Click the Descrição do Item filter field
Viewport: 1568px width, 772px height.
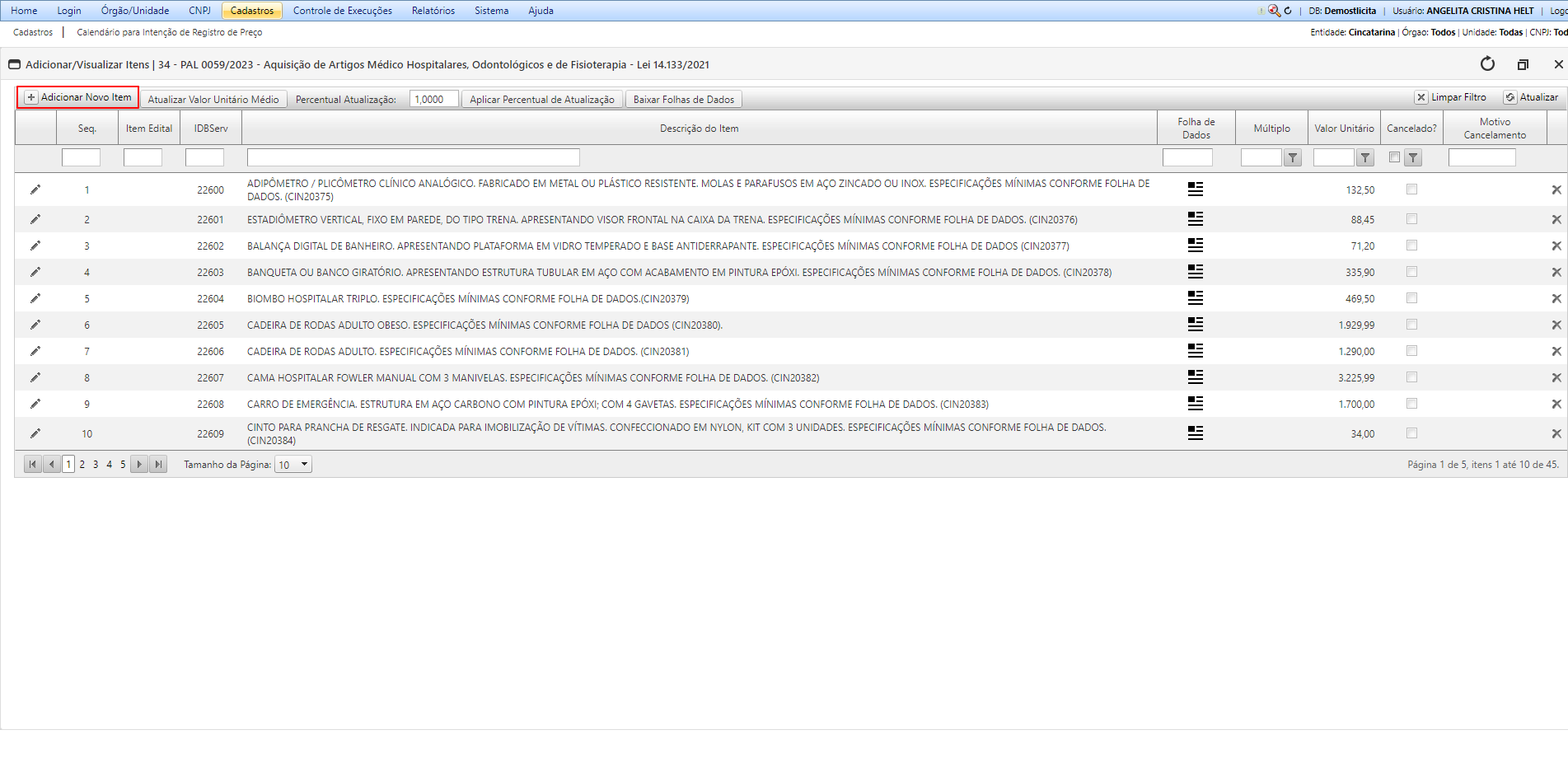tap(413, 157)
